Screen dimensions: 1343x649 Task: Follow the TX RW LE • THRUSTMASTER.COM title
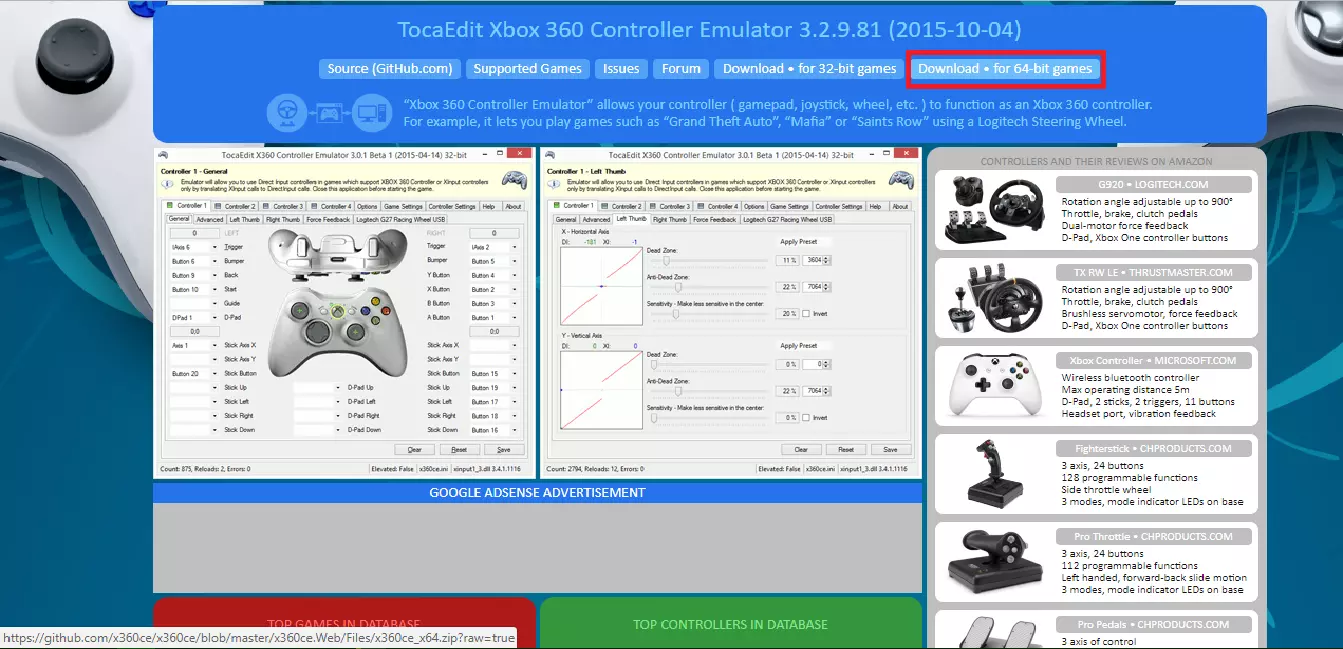click(1154, 272)
